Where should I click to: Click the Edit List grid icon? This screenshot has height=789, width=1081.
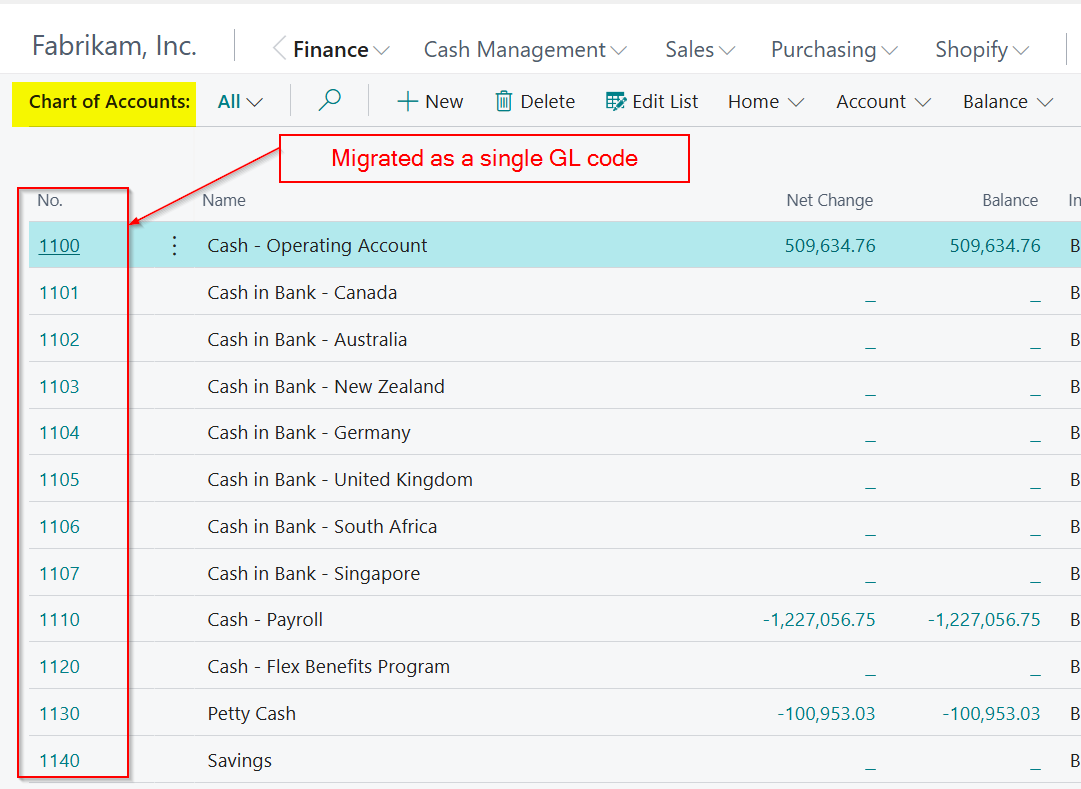coord(616,101)
